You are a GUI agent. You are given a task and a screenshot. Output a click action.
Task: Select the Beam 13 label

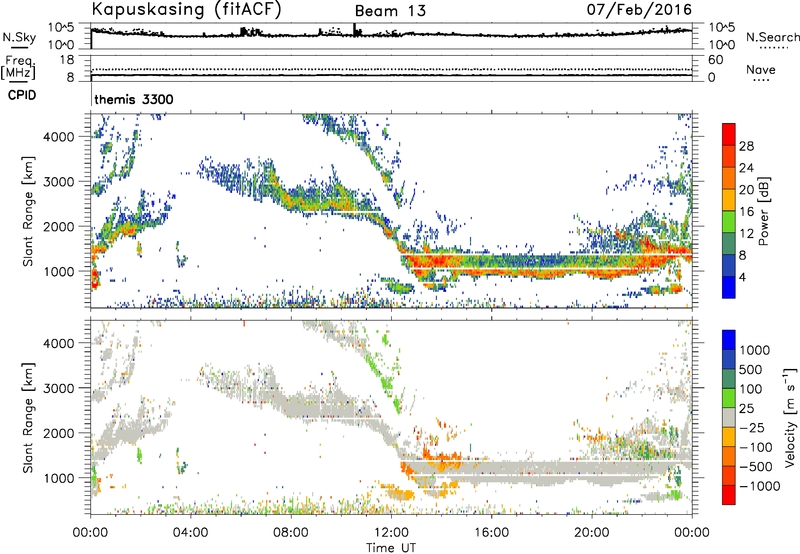pos(390,11)
